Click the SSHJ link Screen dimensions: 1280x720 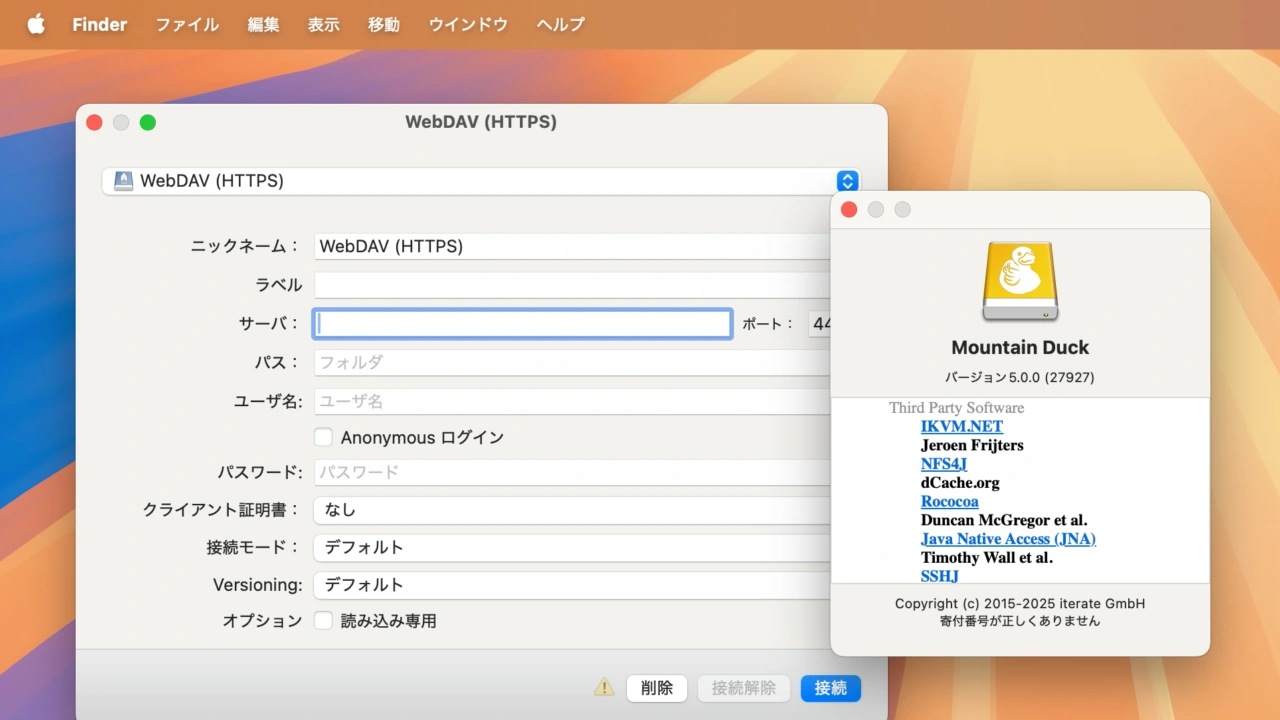click(x=939, y=576)
